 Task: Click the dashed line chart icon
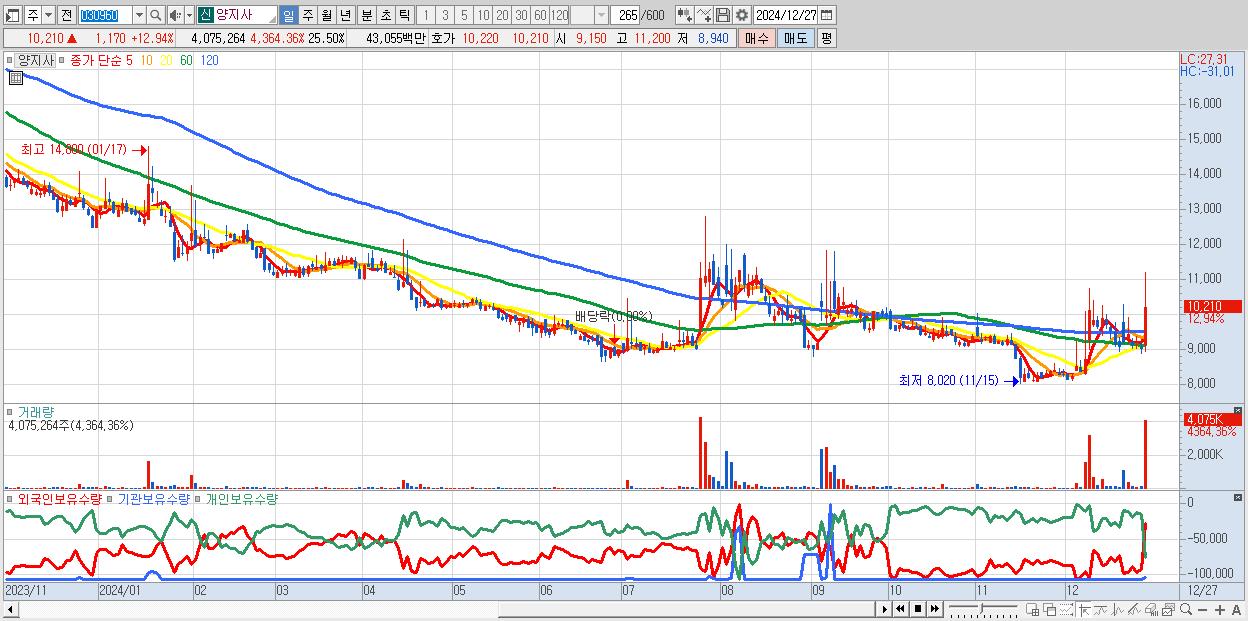pyautogui.click(x=1067, y=609)
